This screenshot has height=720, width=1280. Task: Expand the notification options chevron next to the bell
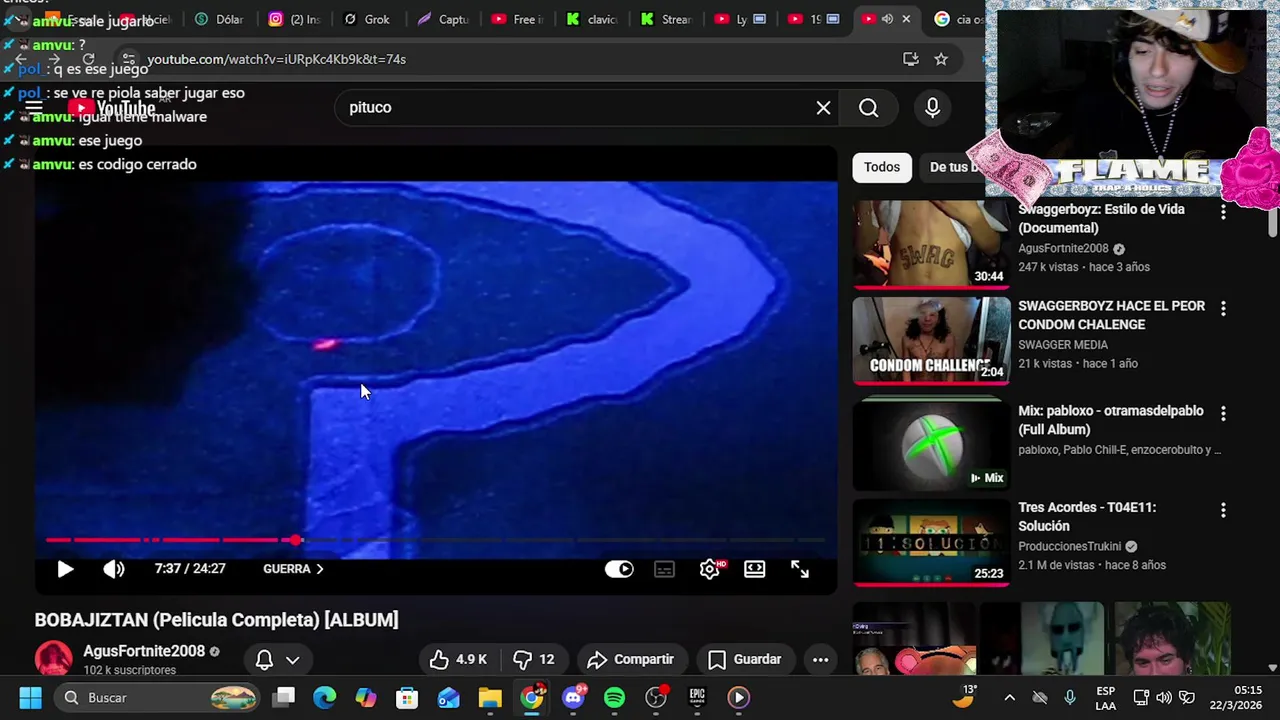coord(293,660)
